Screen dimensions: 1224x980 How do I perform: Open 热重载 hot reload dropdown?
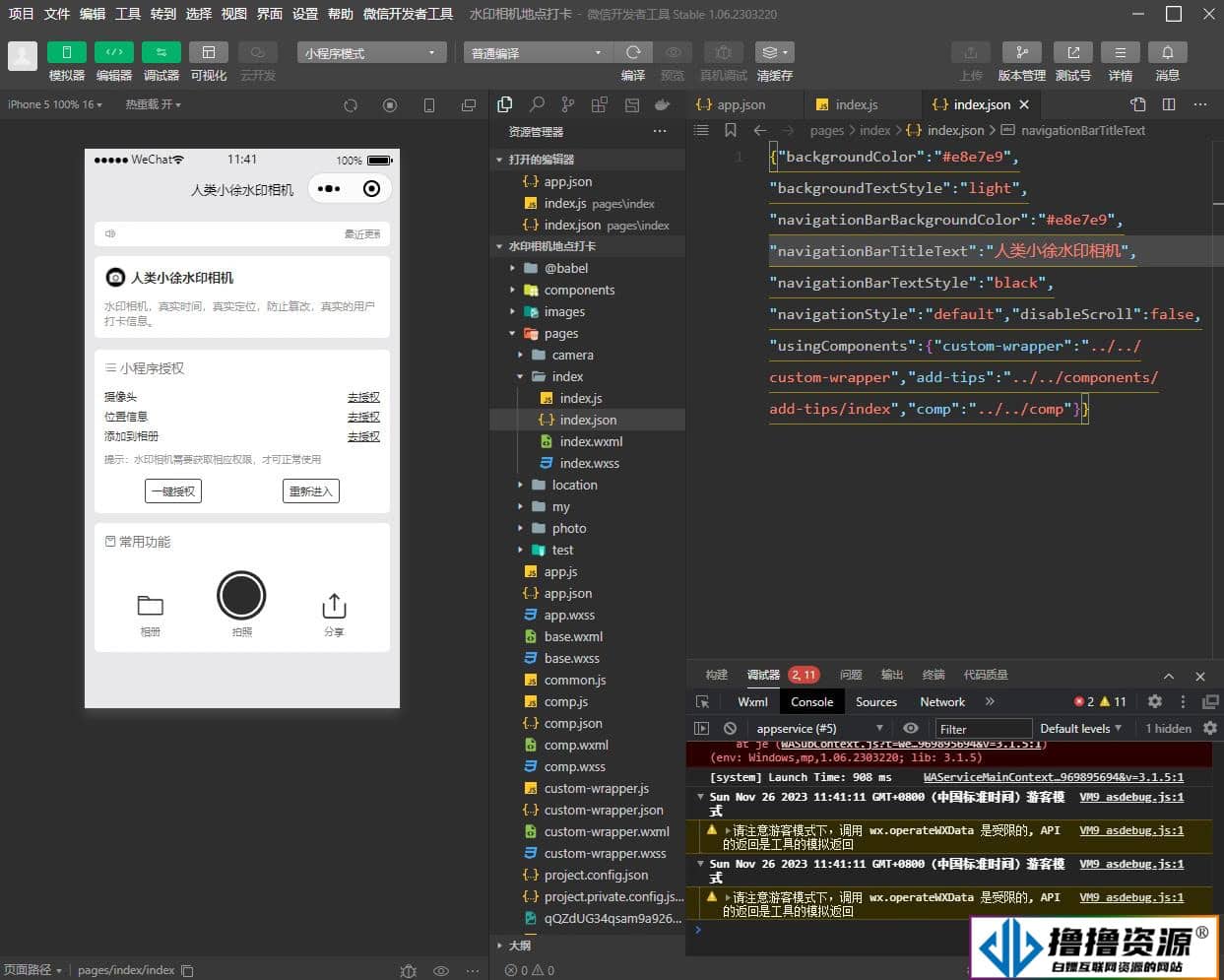point(153,104)
